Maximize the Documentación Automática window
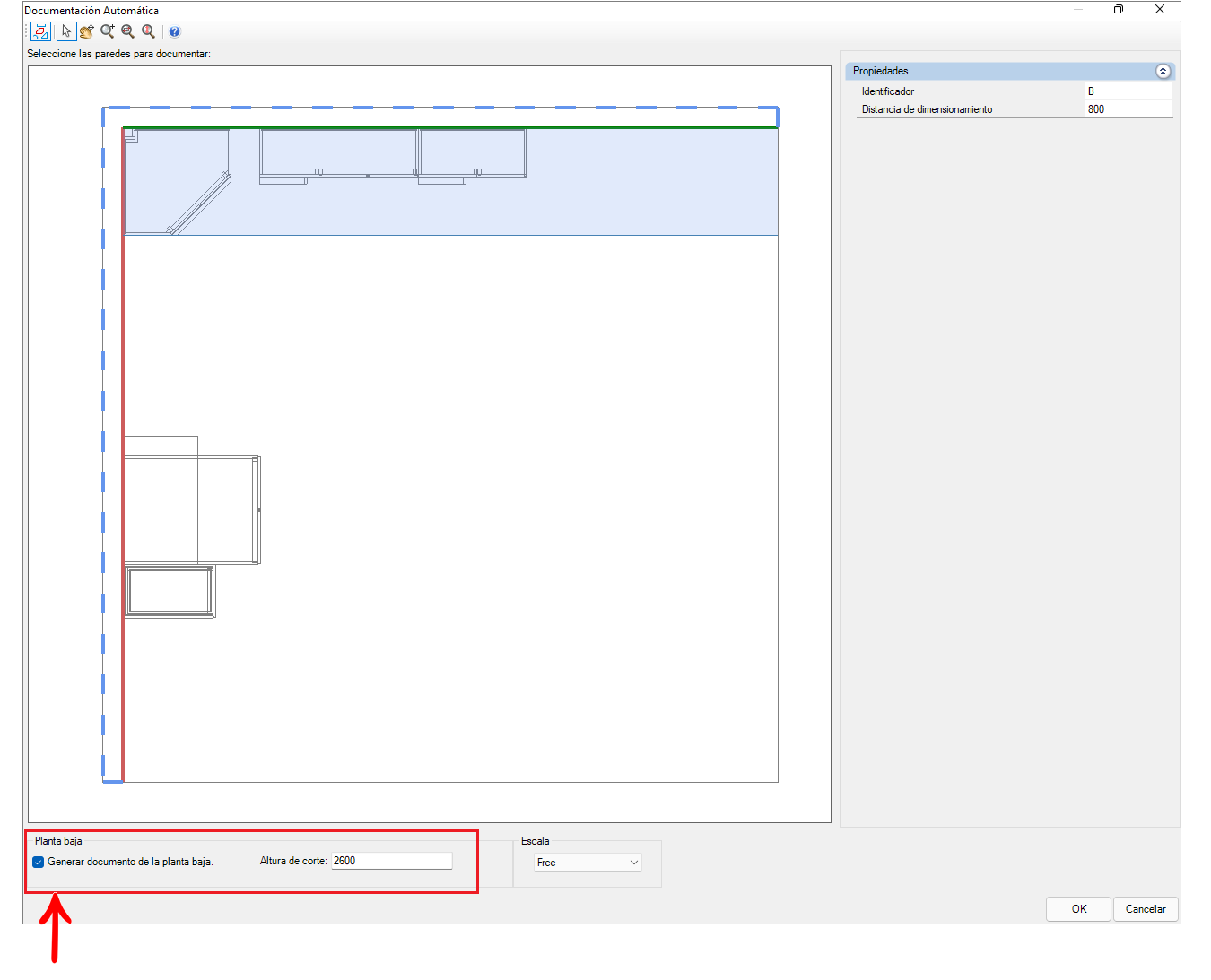The image size is (1211, 980). pyautogui.click(x=1119, y=10)
